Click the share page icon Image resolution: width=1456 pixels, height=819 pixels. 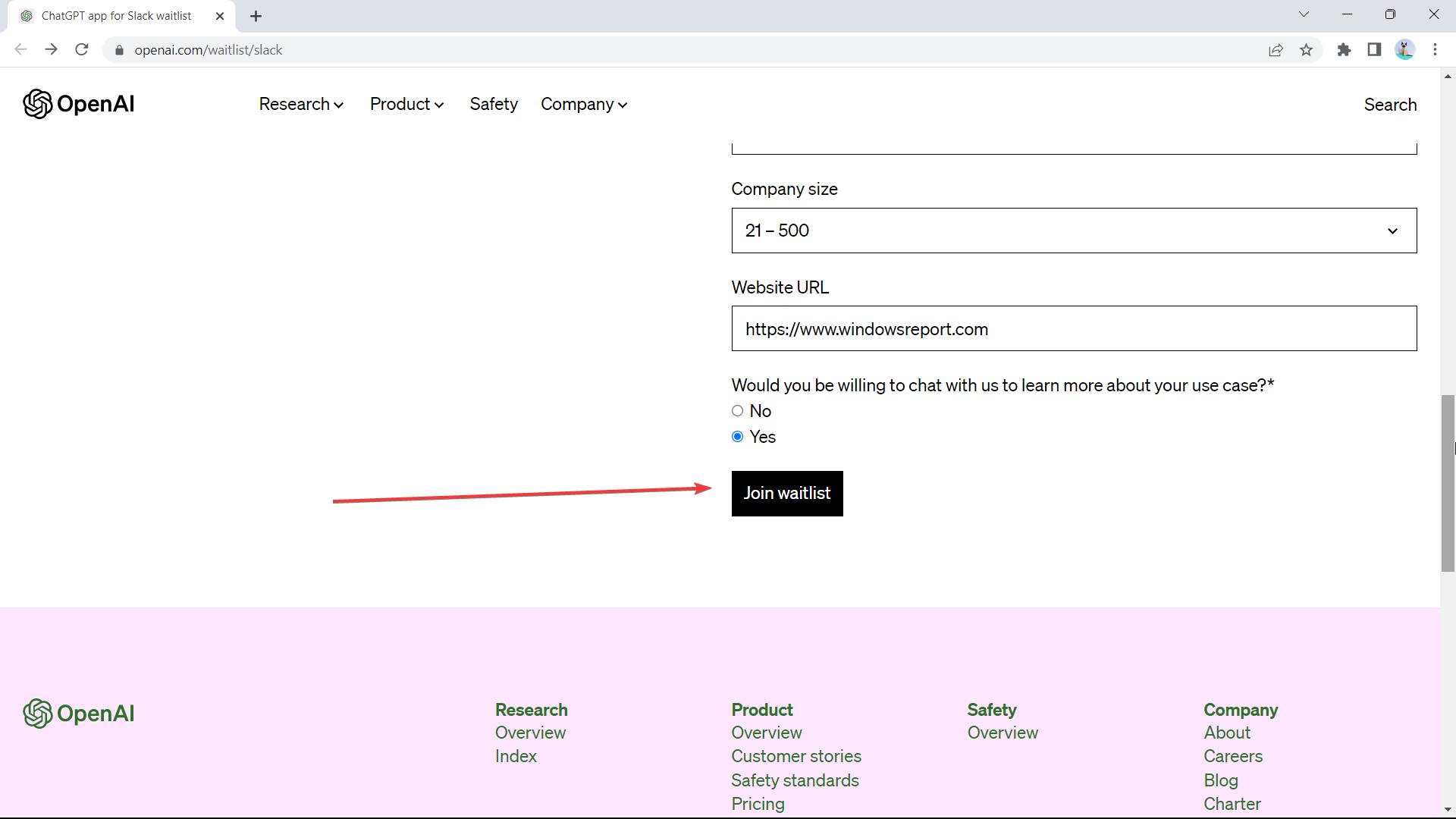(1276, 50)
